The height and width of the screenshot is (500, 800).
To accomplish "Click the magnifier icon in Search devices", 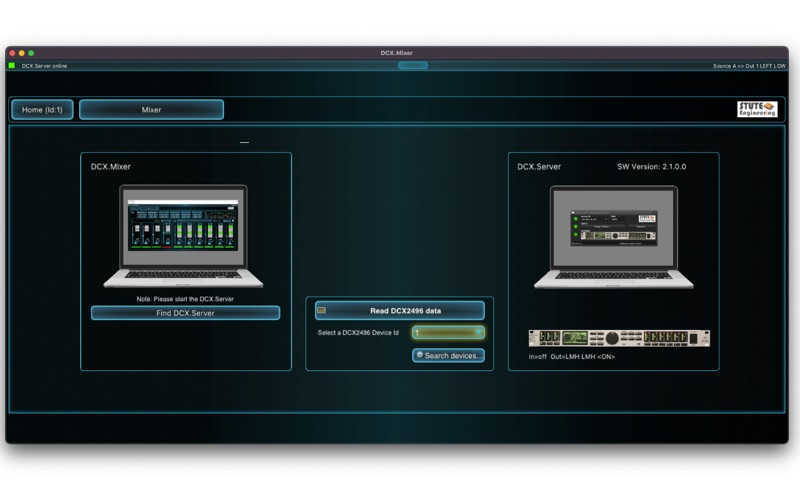I will click(419, 355).
